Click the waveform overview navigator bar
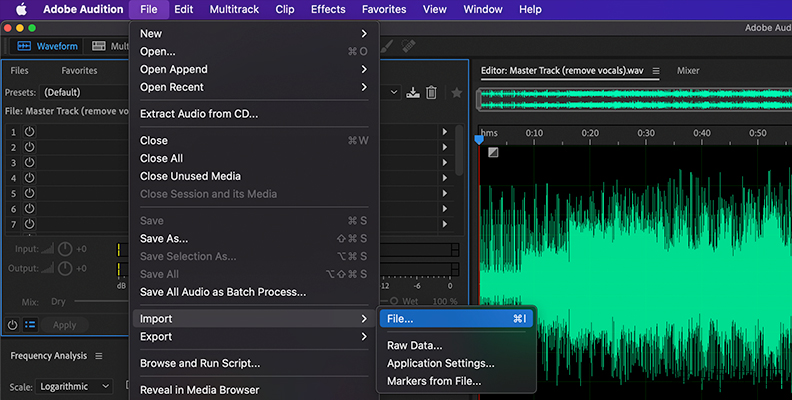Viewport: 792px width, 400px height. coord(634,99)
